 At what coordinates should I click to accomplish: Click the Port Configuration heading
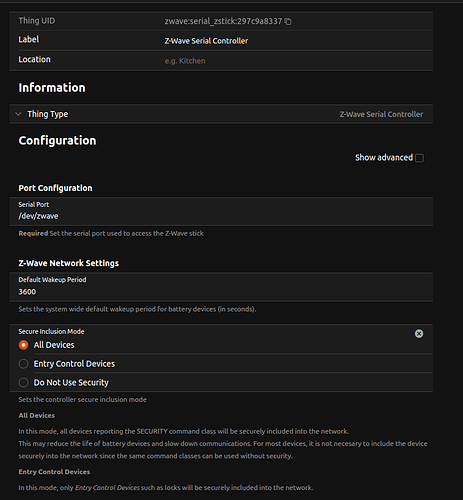[x=55, y=188]
